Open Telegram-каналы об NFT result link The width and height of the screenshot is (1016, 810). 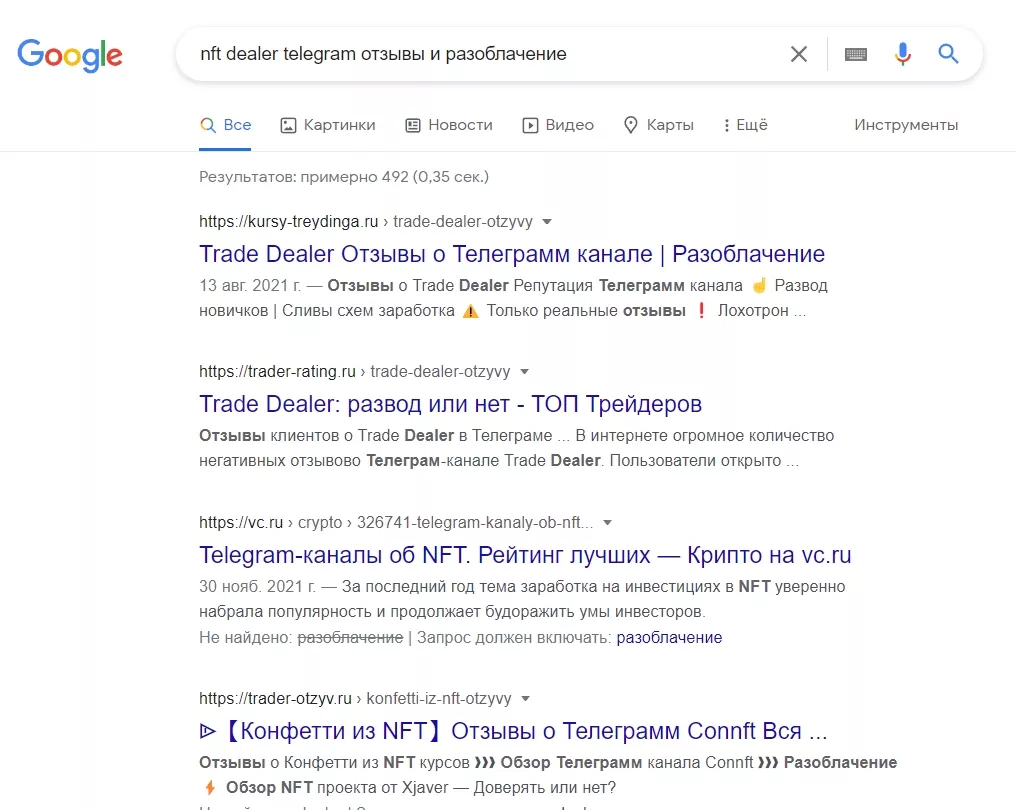tap(525, 555)
